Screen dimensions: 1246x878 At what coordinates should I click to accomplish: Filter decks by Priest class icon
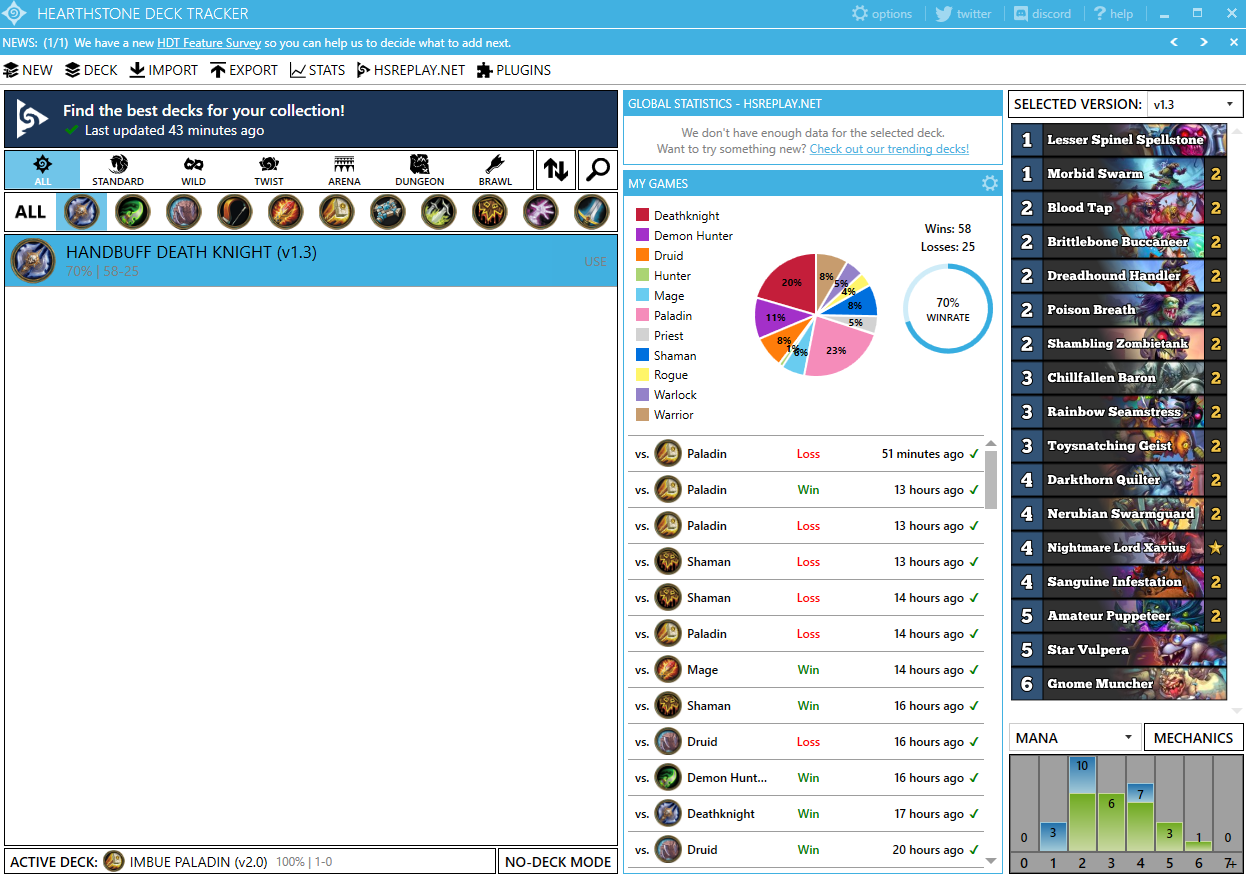tap(387, 212)
